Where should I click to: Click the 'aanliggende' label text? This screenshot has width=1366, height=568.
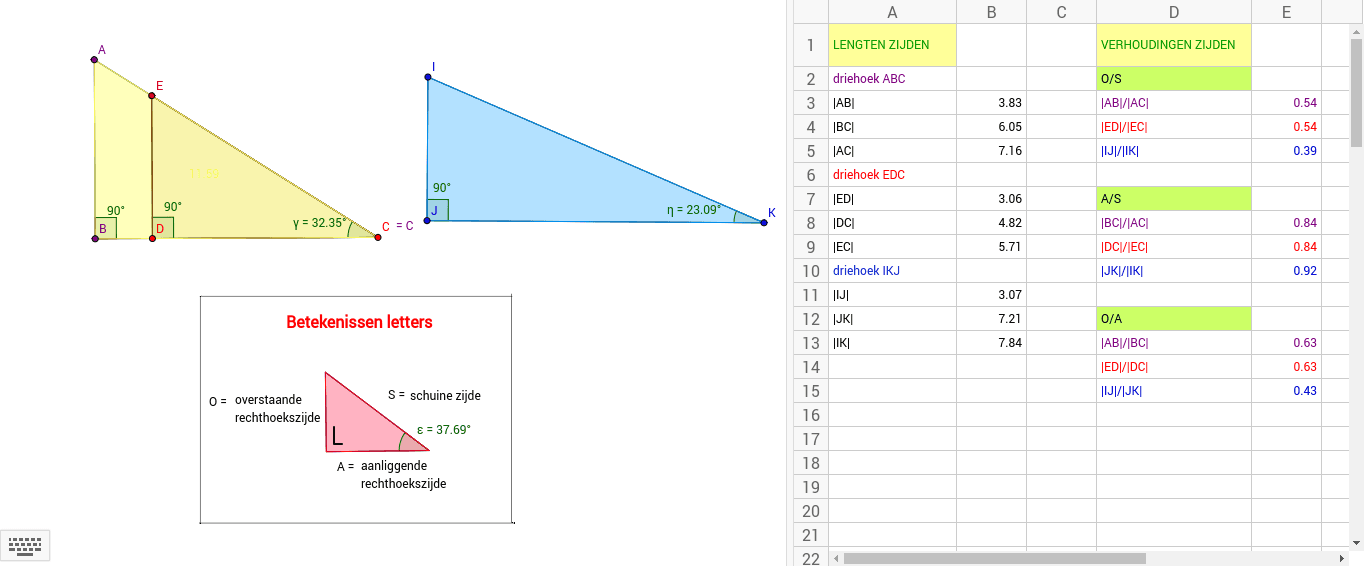(394, 466)
